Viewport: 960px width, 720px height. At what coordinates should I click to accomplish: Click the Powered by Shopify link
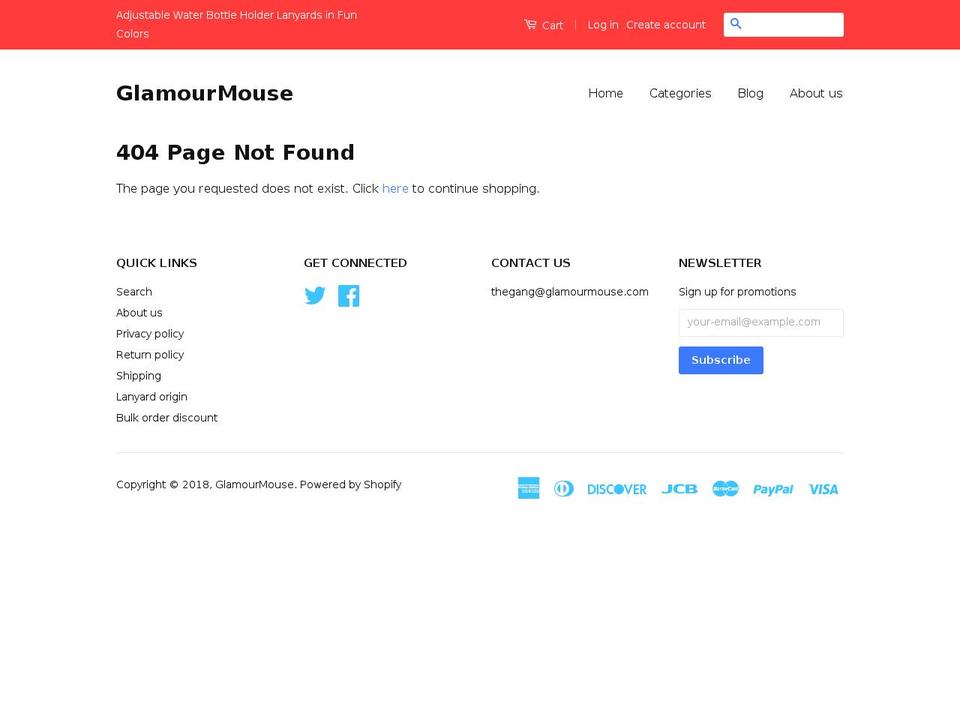(x=350, y=484)
